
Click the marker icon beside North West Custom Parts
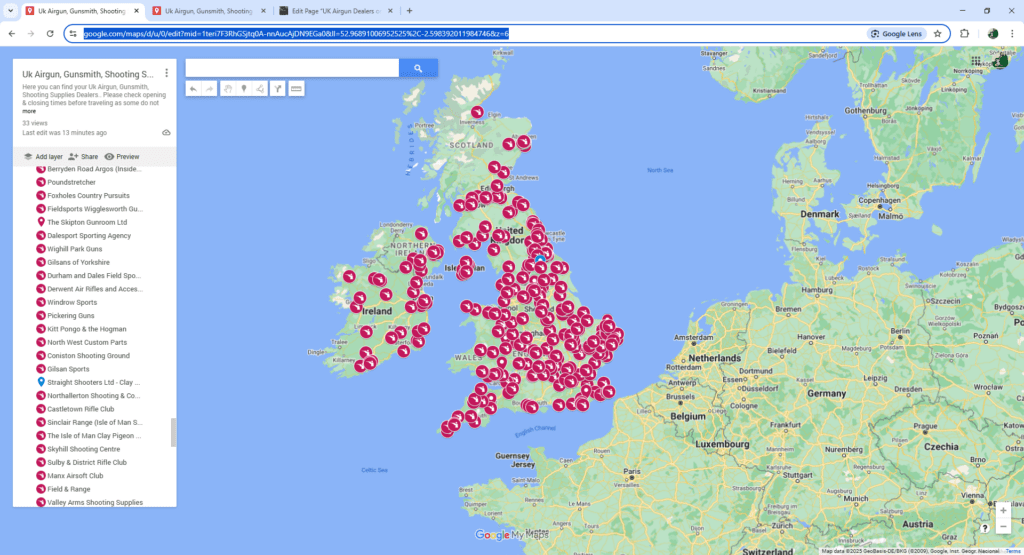[40, 342]
